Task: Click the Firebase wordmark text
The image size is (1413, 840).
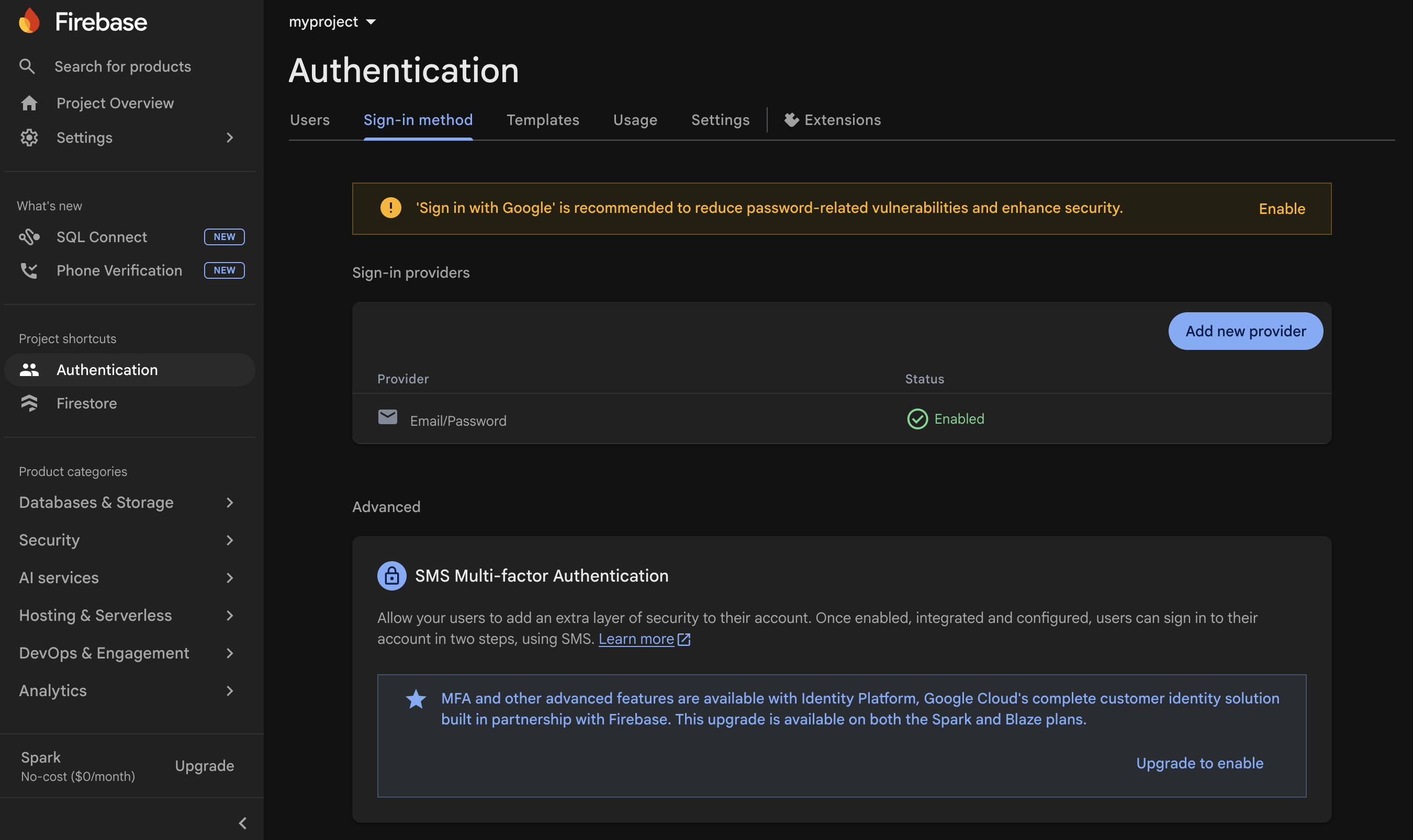Action: coord(101,21)
